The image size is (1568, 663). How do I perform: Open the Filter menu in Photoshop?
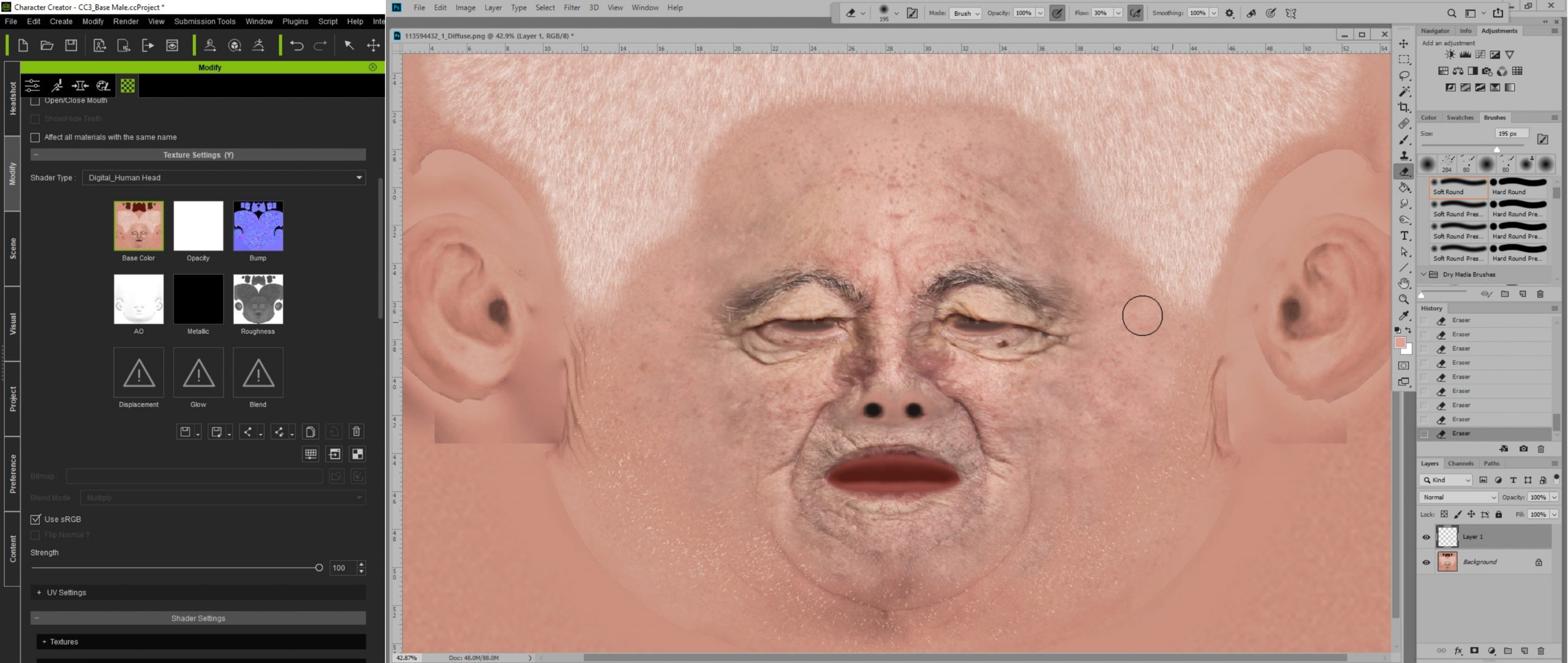(x=571, y=7)
